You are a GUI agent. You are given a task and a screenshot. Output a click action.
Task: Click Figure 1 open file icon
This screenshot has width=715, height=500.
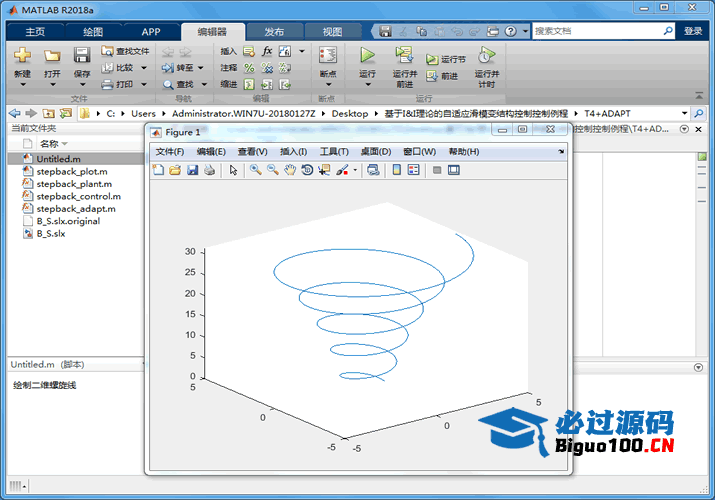click(x=175, y=170)
